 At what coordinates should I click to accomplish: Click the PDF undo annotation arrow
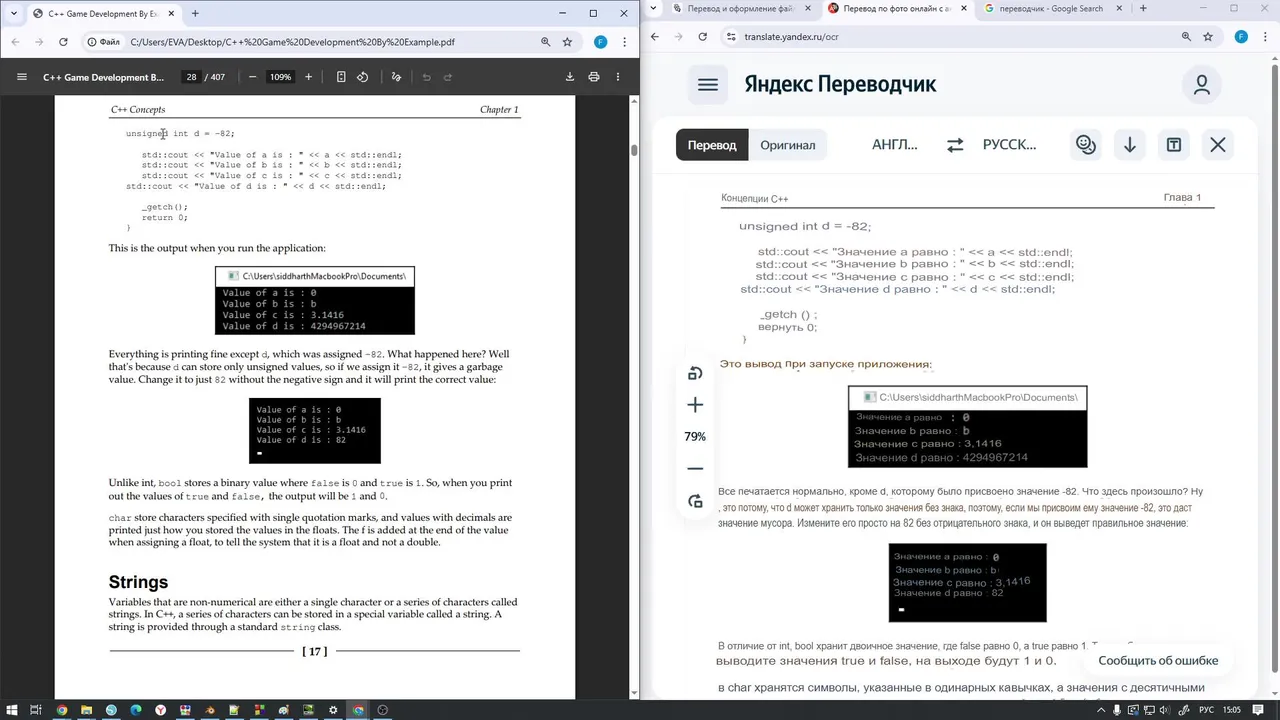426,77
